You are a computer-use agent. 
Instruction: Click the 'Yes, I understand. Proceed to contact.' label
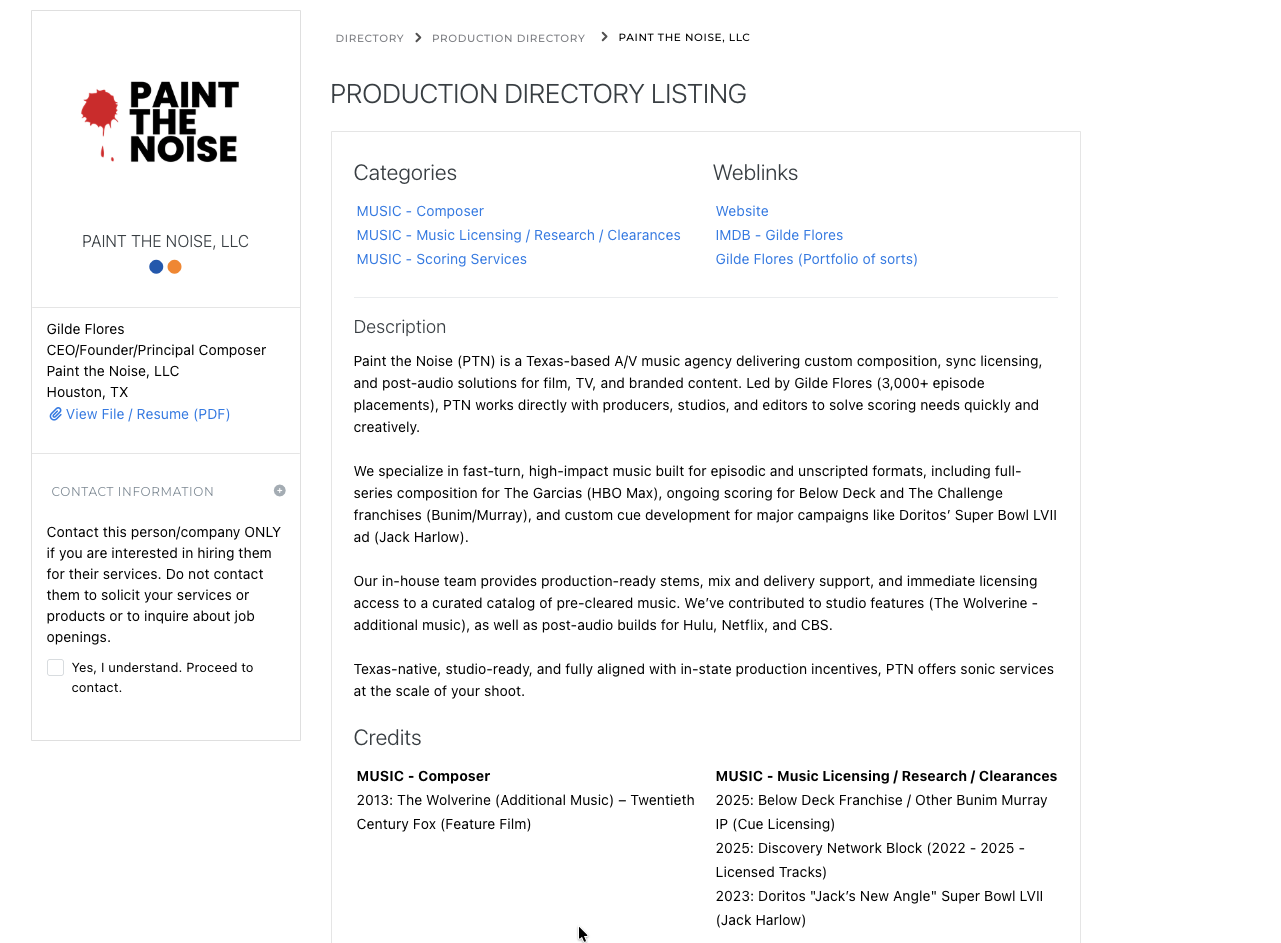[x=162, y=678]
